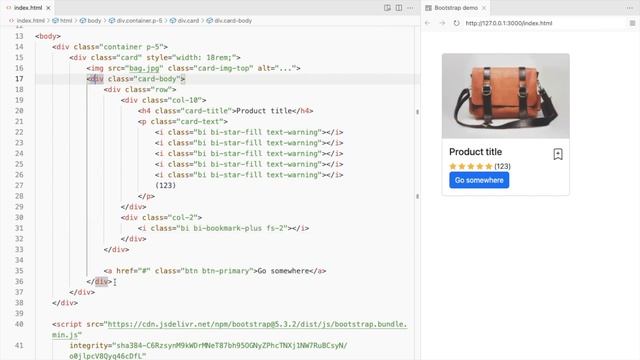
Task: Click div.card in the breadcrumb
Action: pyautogui.click(x=188, y=20)
